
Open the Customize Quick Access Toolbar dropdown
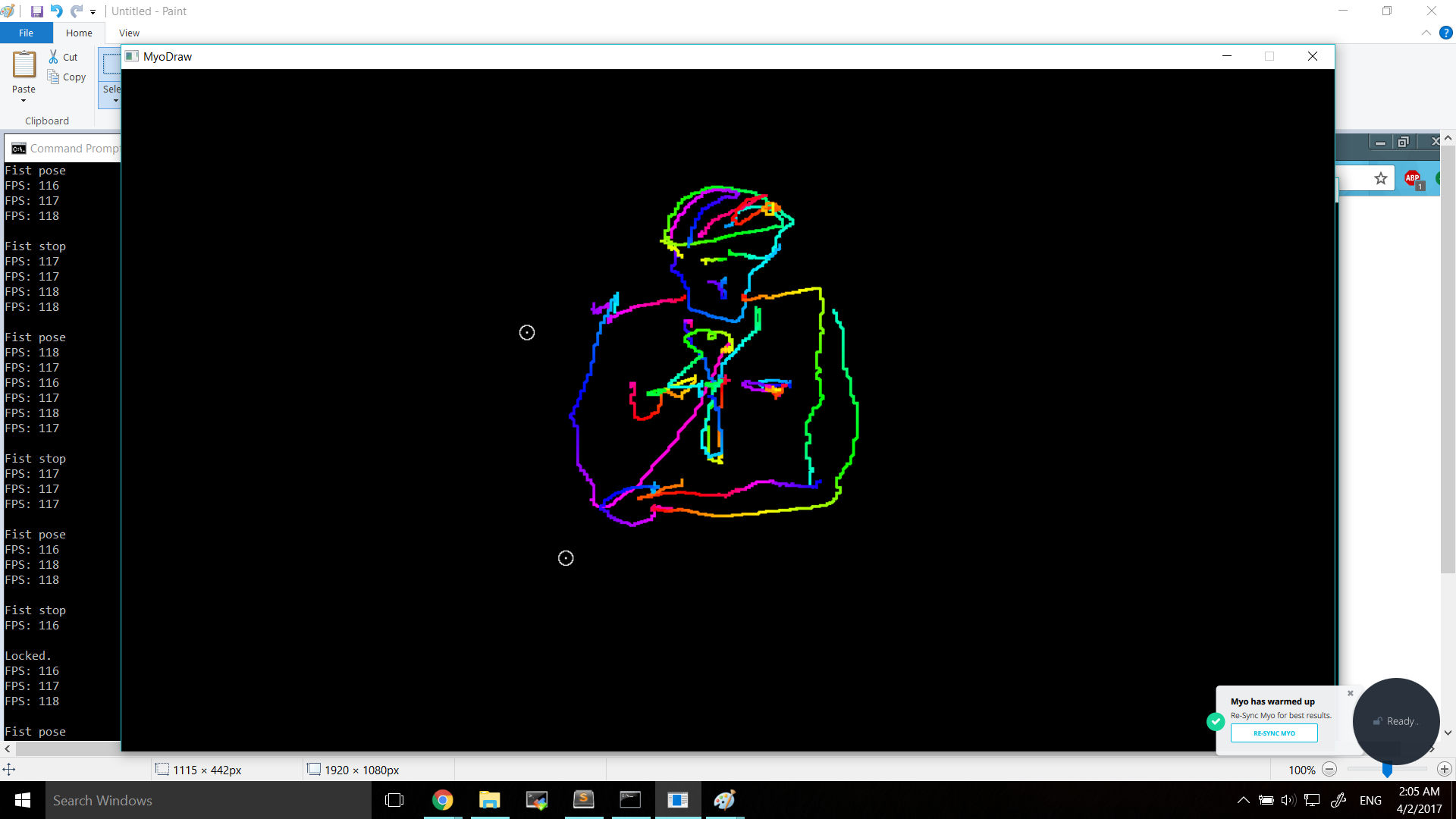coord(93,12)
